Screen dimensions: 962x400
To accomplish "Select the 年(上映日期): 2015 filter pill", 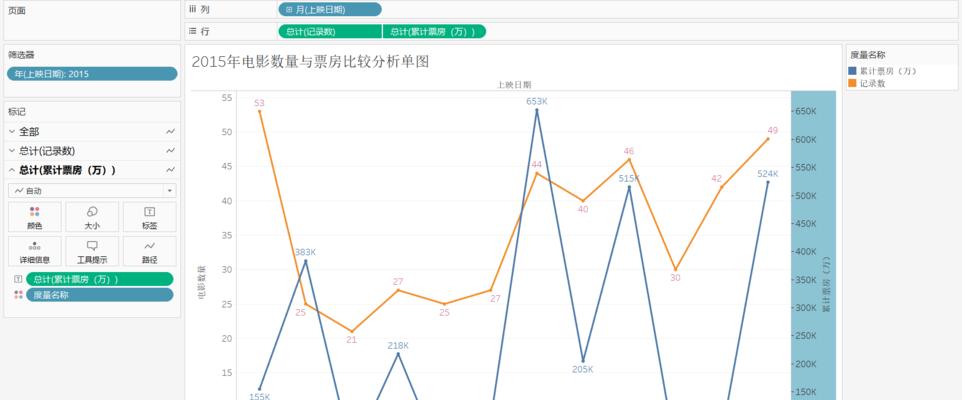I will tap(92, 74).
